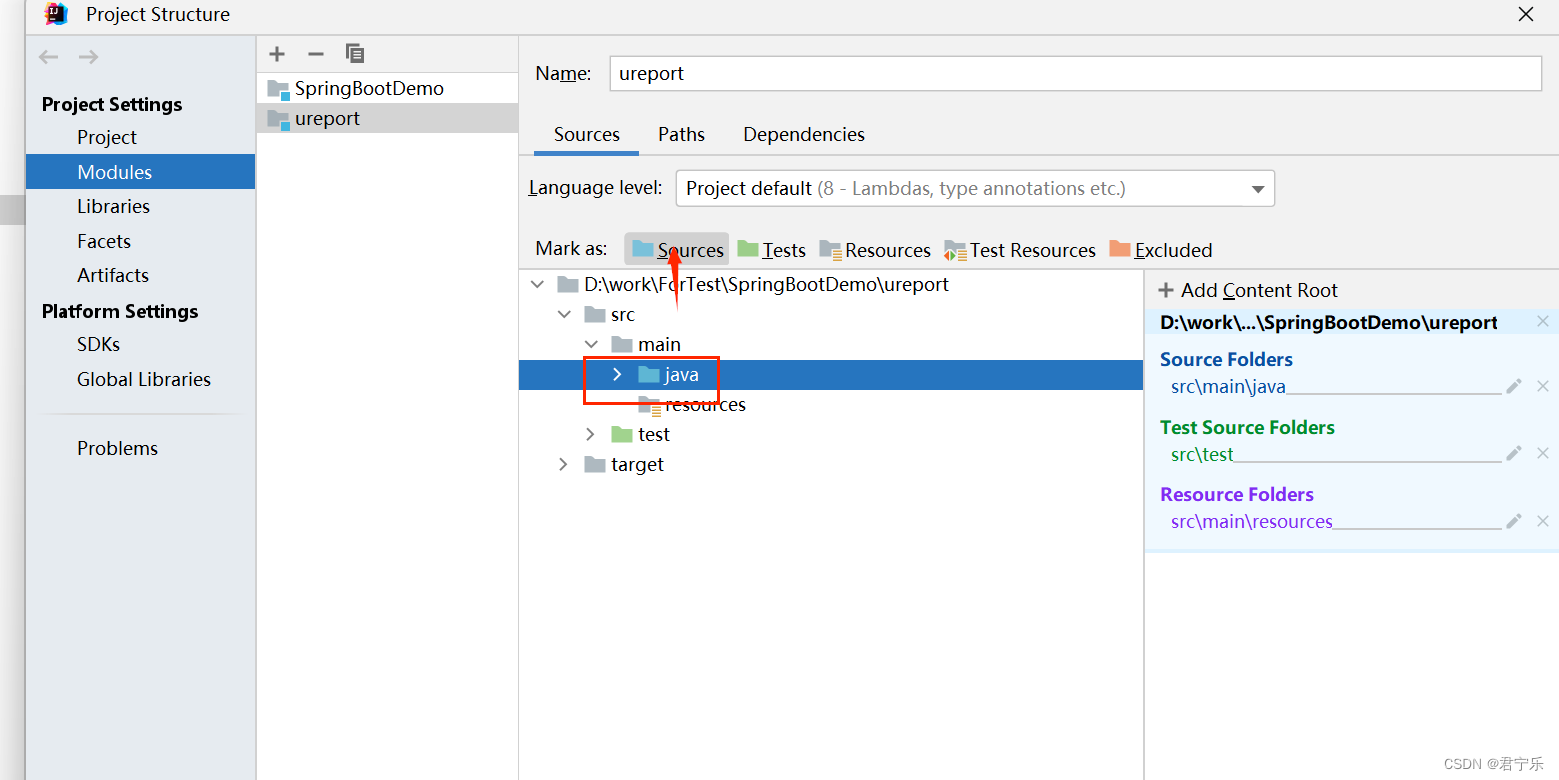Navigate back using the left arrow

click(x=48, y=57)
